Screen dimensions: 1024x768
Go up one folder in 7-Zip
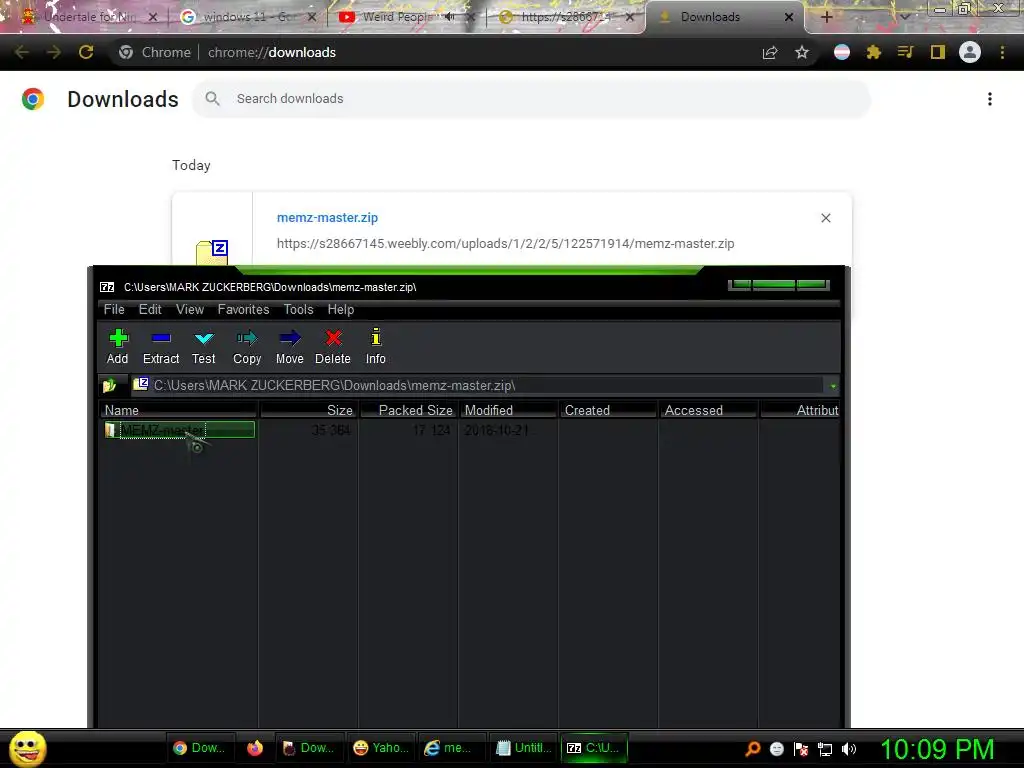tap(110, 385)
